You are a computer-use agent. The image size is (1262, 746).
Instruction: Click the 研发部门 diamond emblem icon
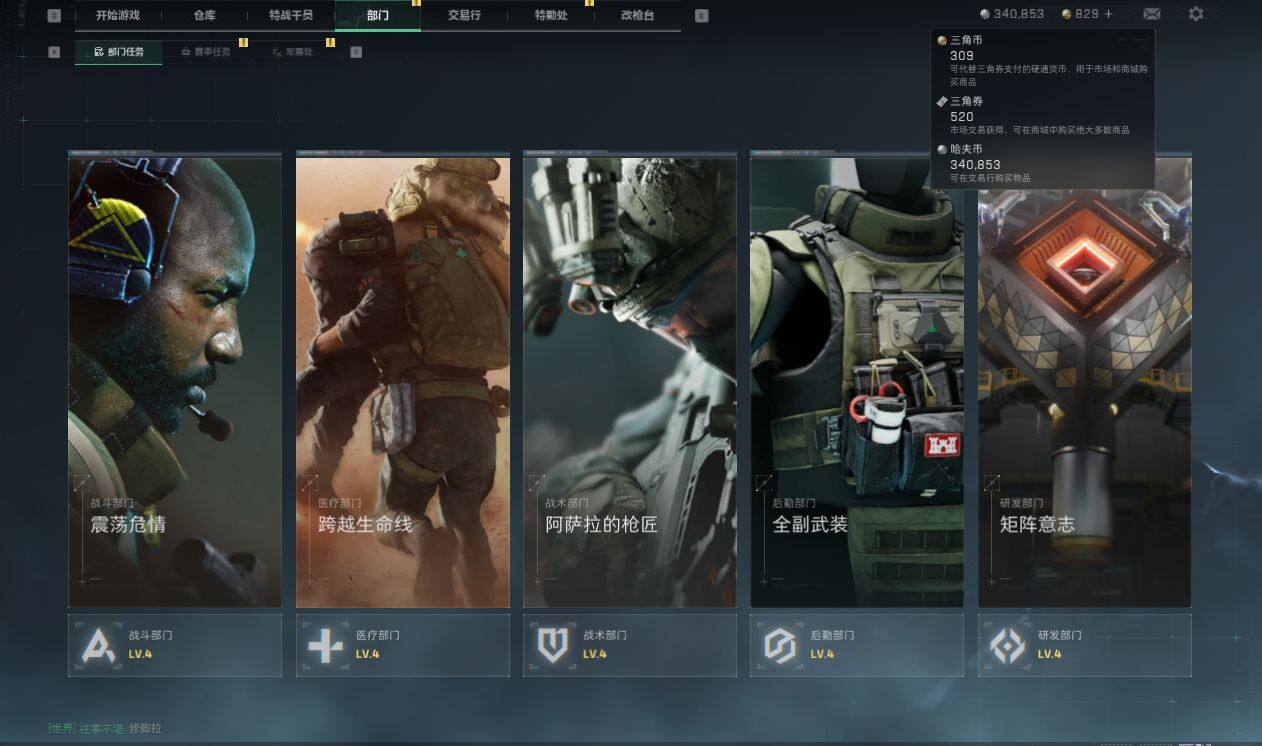click(x=1008, y=646)
